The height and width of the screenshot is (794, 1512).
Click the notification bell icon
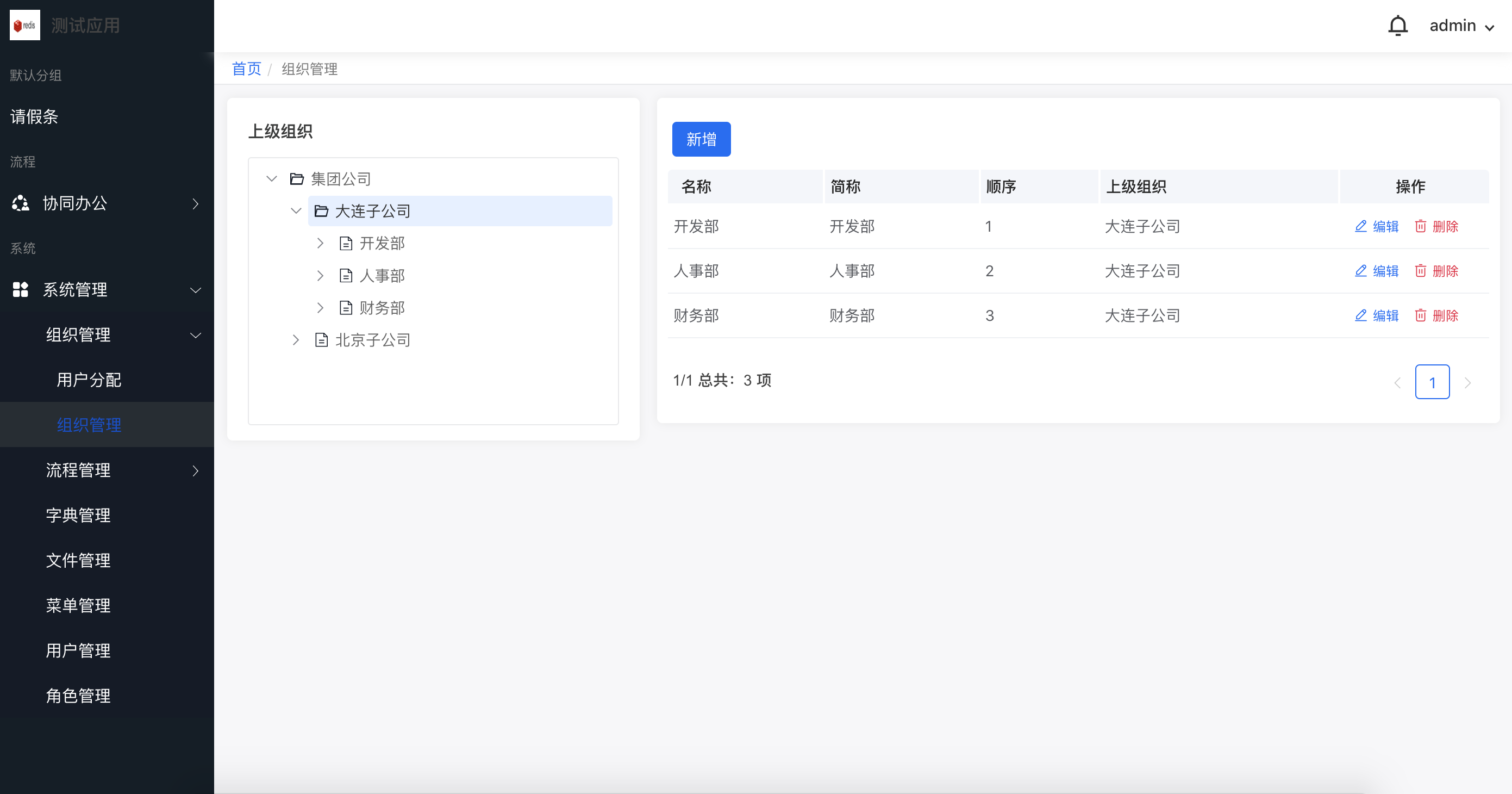pyautogui.click(x=1397, y=26)
